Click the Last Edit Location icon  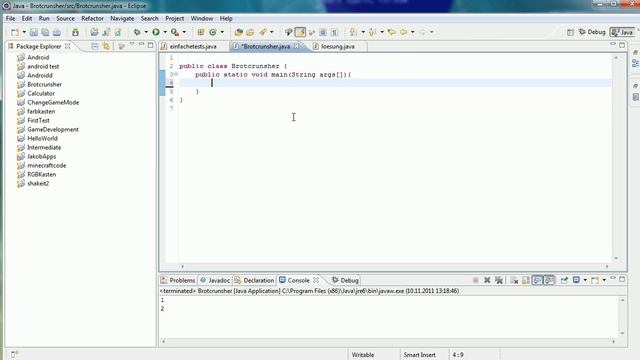[x=392, y=32]
